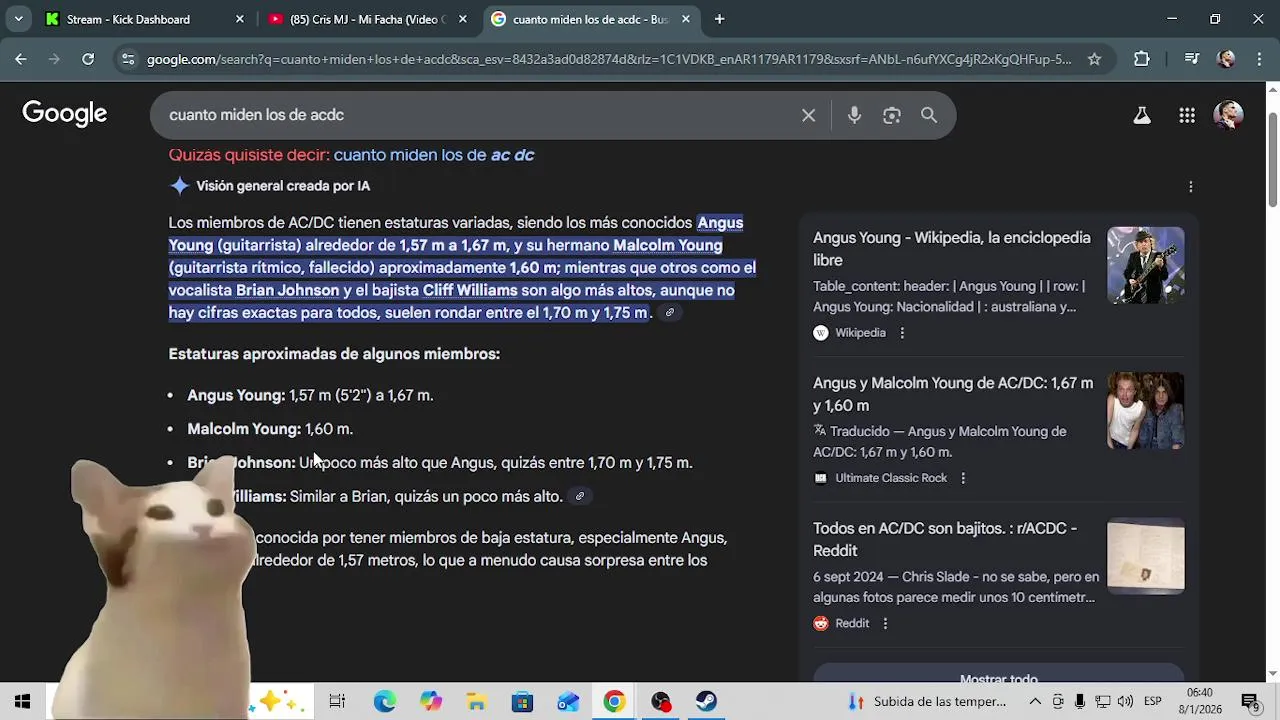1280x720 pixels.
Task: Open Google account avatar
Action: [x=1228, y=115]
